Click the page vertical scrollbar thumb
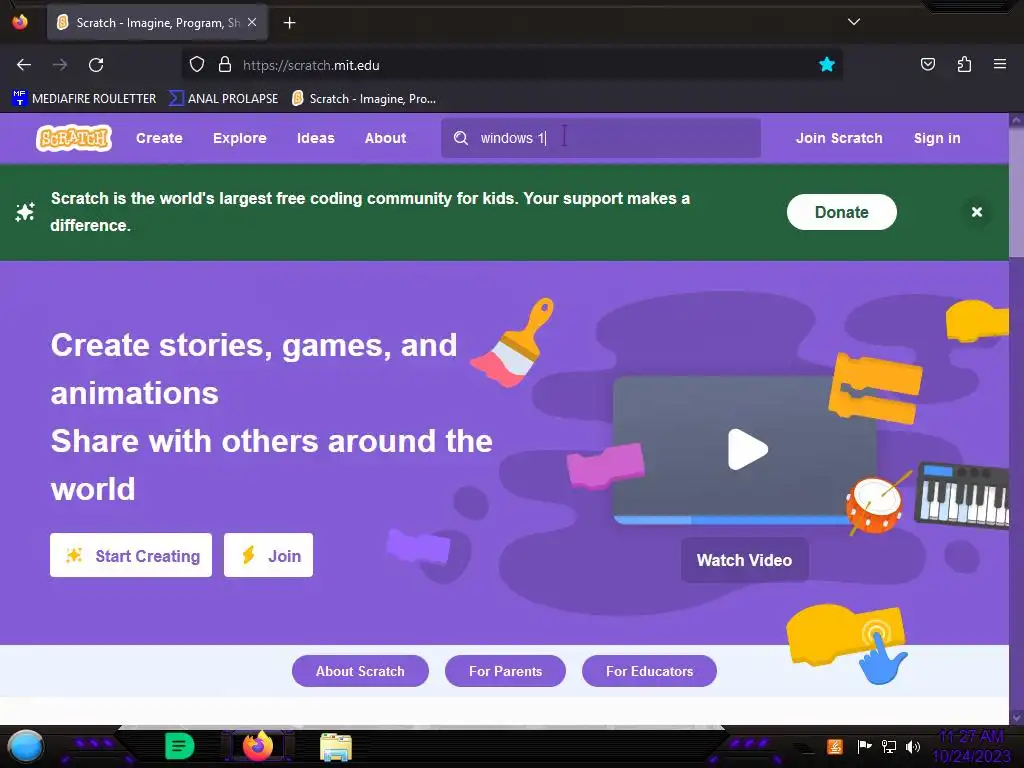Screen dimensions: 1024x768 tap(1016, 191)
